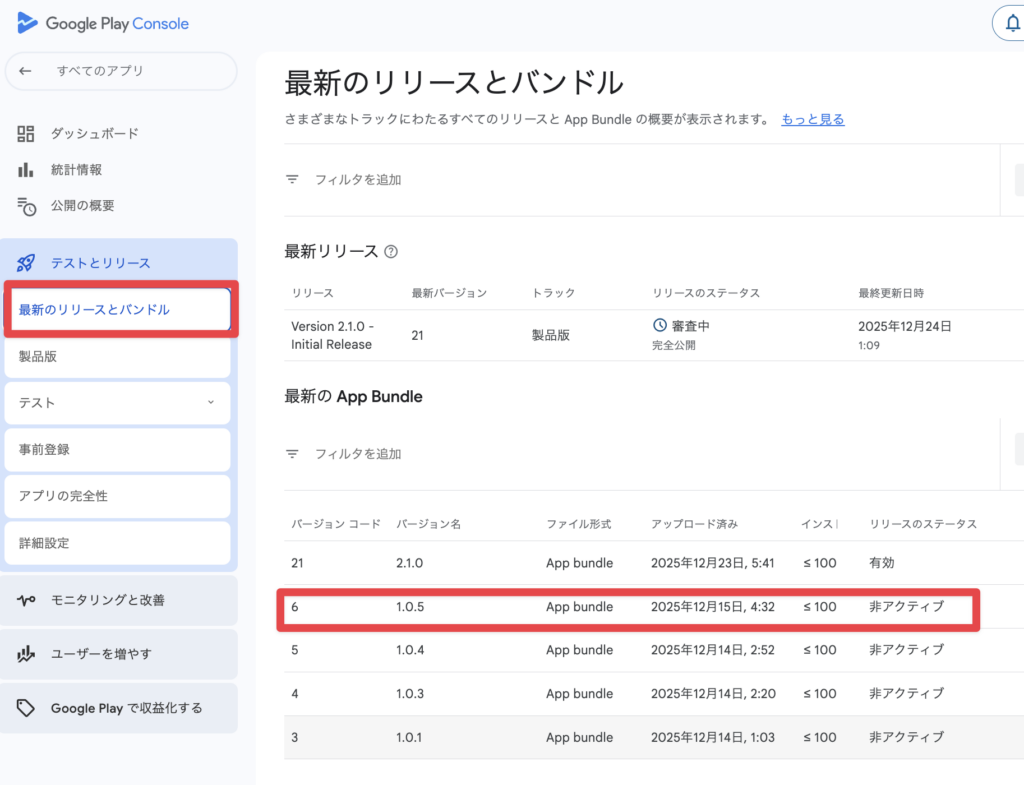1024x785 pixels.
Task: Expand the テスト submenu chevron
Action: (x=210, y=403)
